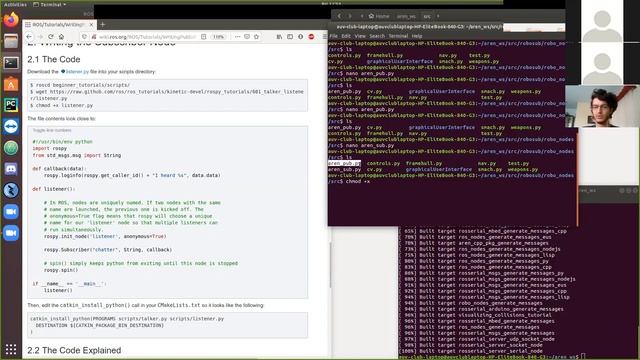
Task: Select the second participant avatar thumbnail
Action: tap(602, 63)
